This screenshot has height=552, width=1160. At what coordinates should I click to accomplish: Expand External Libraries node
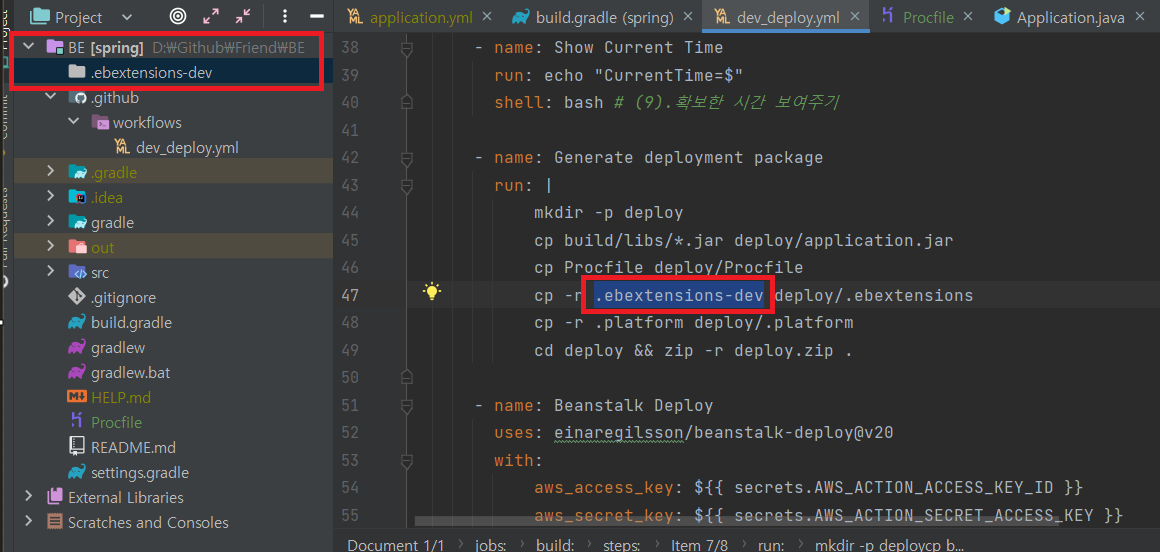pos(29,497)
